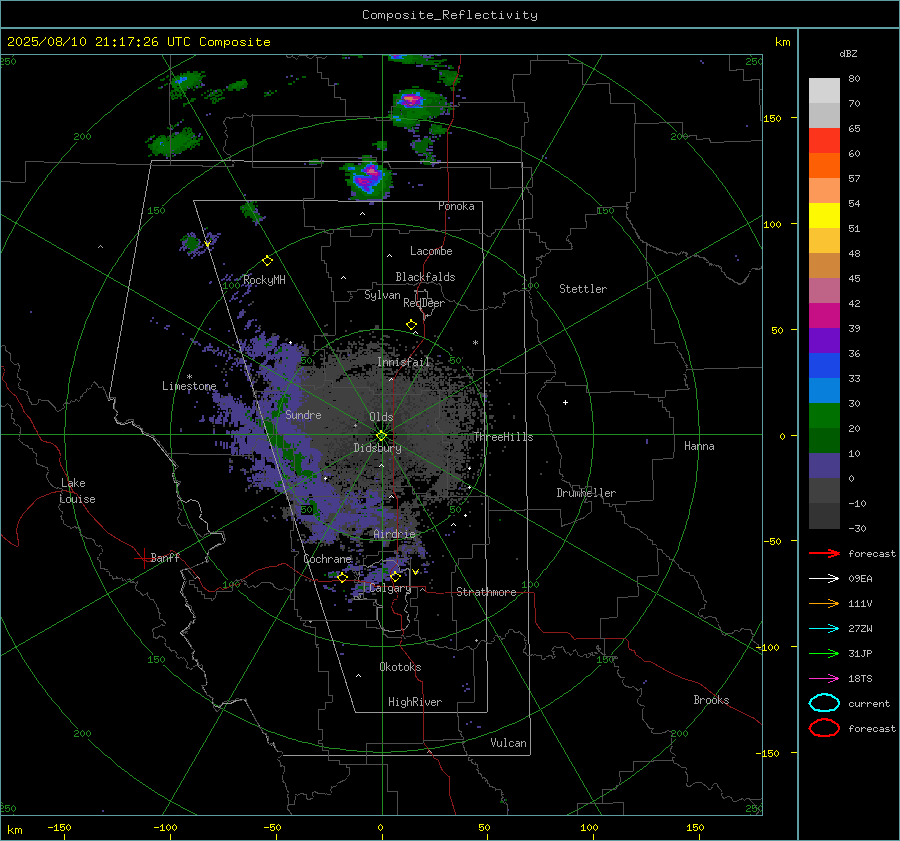Click the Strathmore city label
Screen dimensions: 900x841
[x=486, y=592]
